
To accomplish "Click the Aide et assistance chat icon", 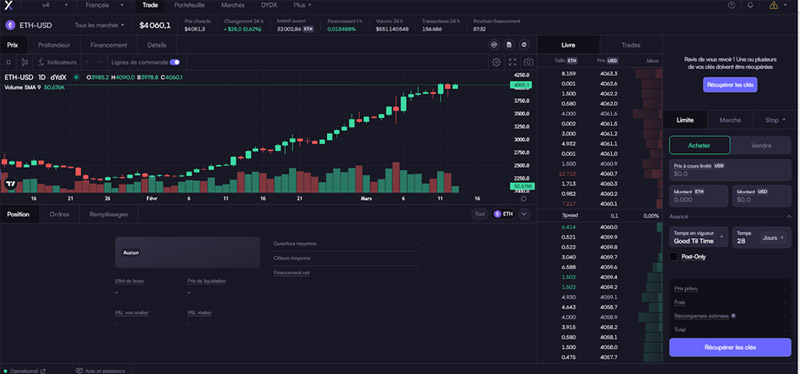I will point(80,371).
